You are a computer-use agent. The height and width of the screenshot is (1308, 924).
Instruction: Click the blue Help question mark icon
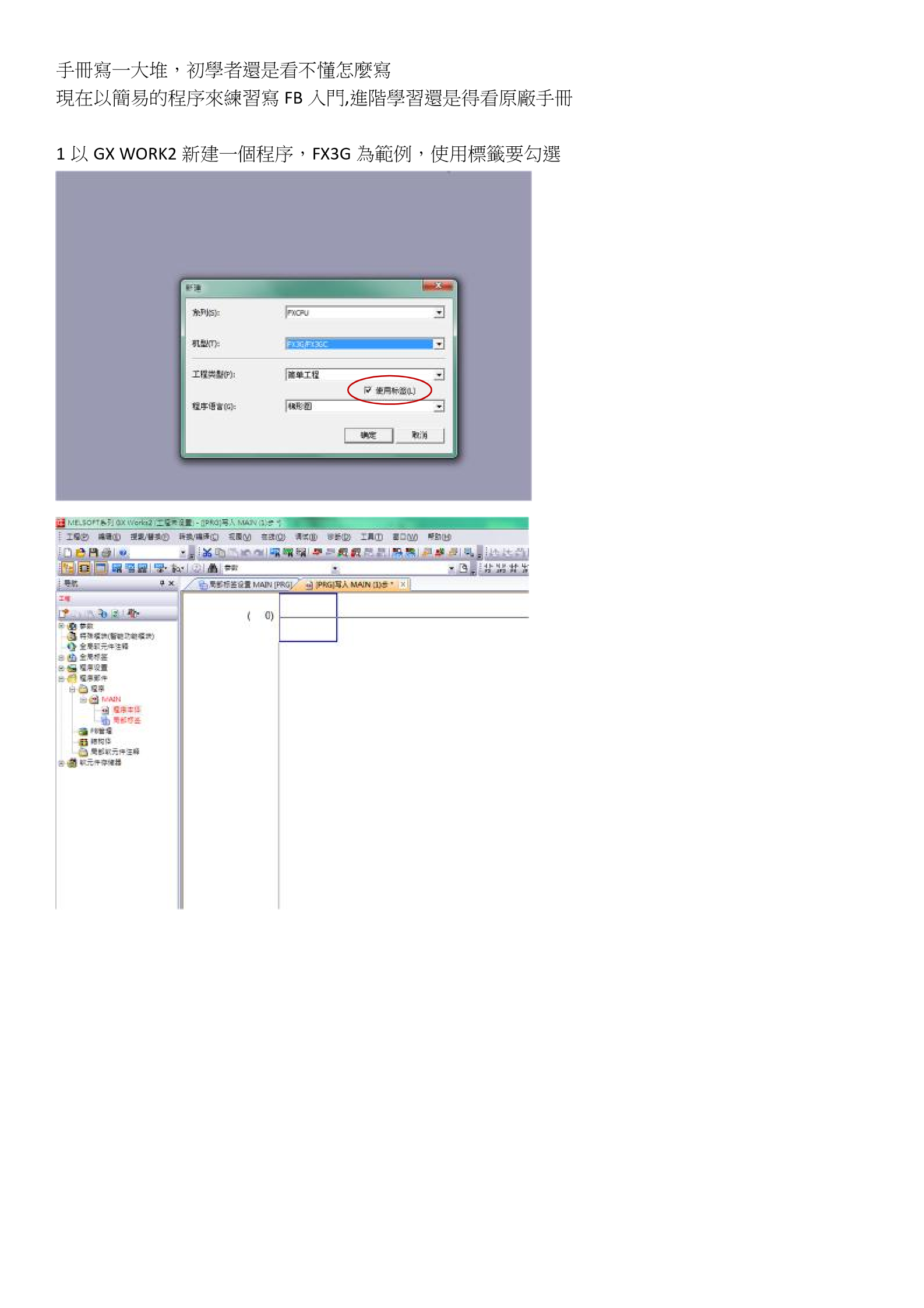click(123, 553)
